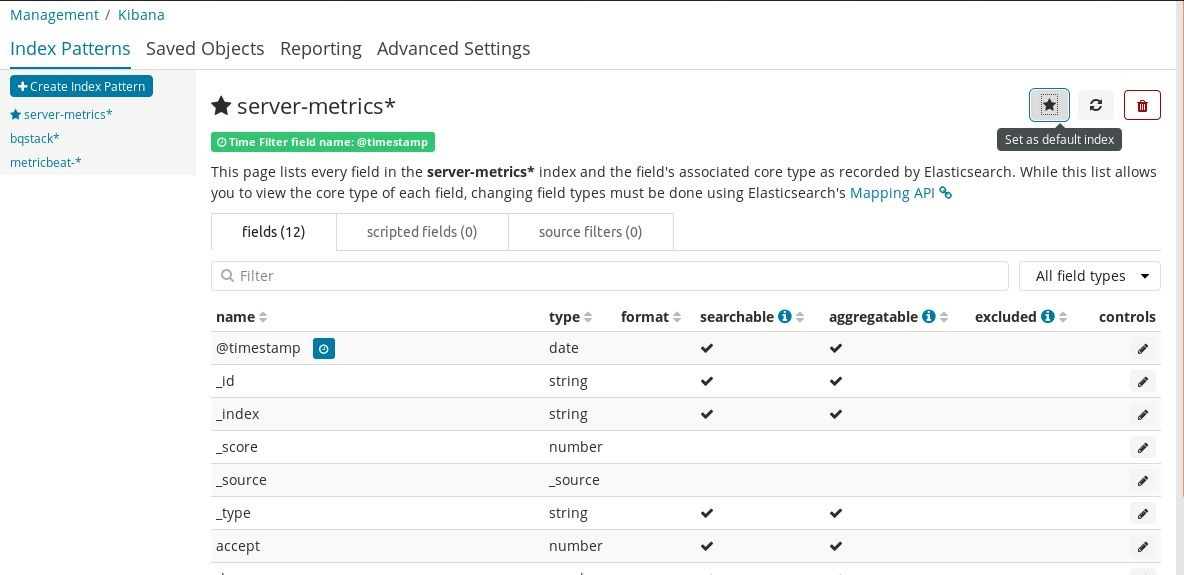1184x575 pixels.
Task: Click the clock icon beside @timestamp
Action: [x=324, y=348]
